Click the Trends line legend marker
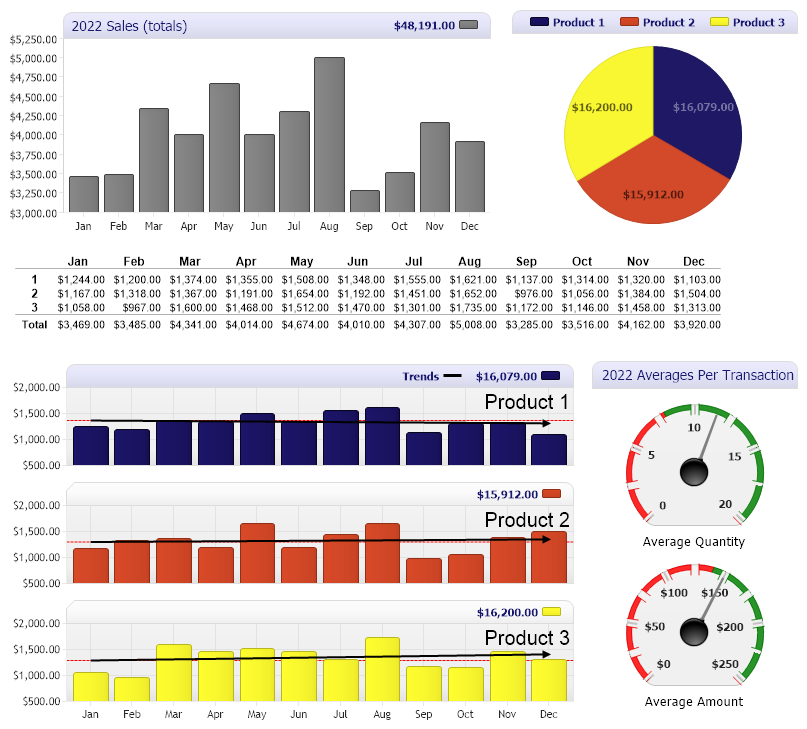The image size is (807, 729). (x=453, y=376)
